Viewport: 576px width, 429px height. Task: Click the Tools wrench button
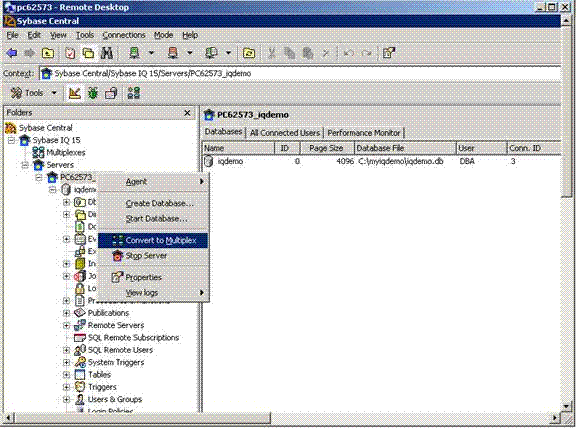point(27,93)
